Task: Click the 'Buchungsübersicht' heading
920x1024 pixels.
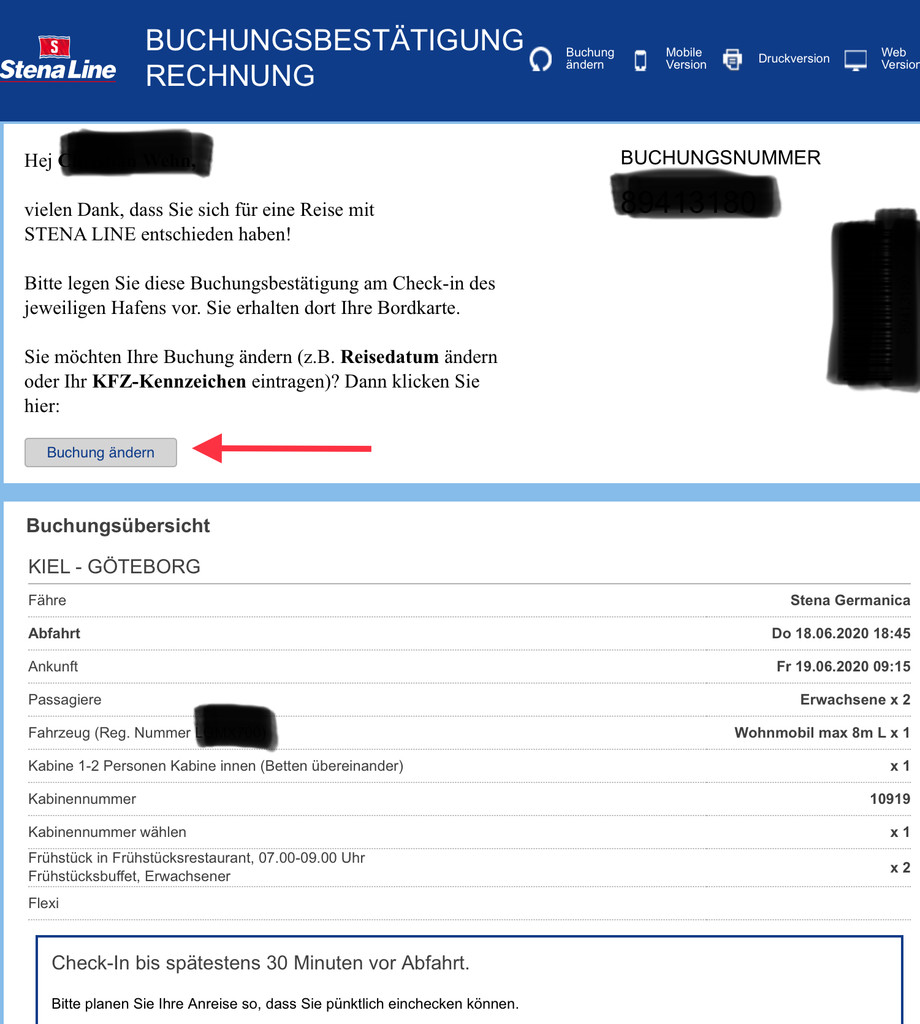Action: click(118, 526)
